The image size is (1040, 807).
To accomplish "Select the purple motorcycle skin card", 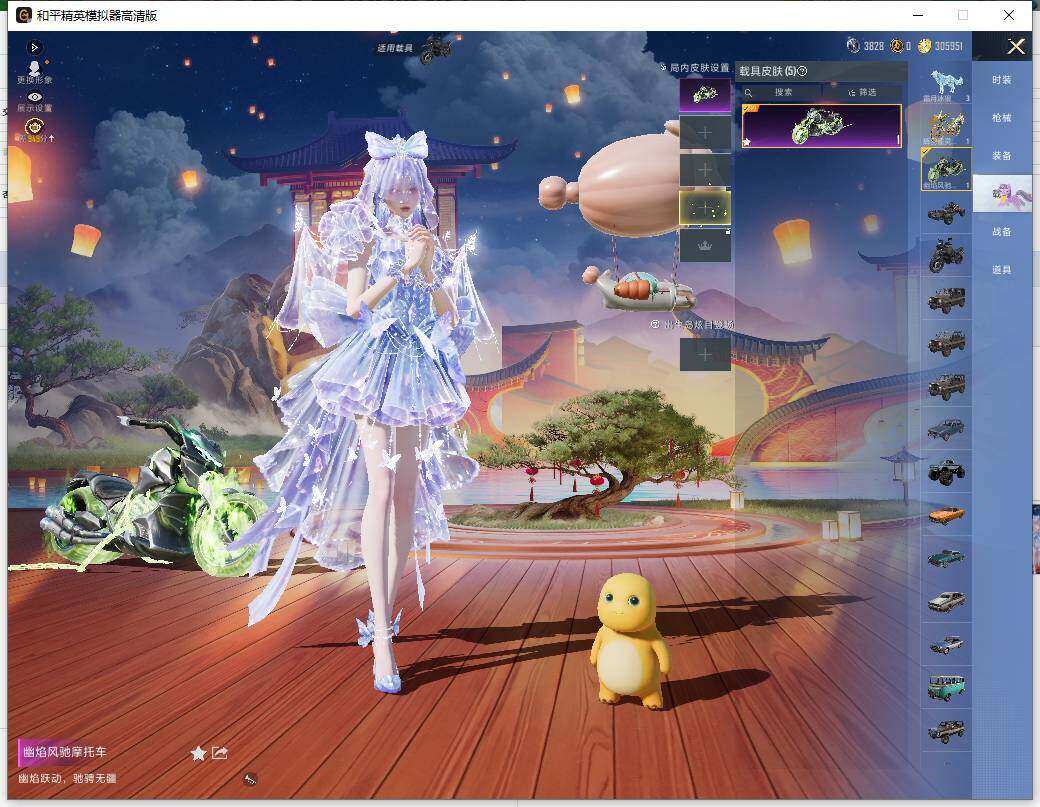I will coord(821,125).
